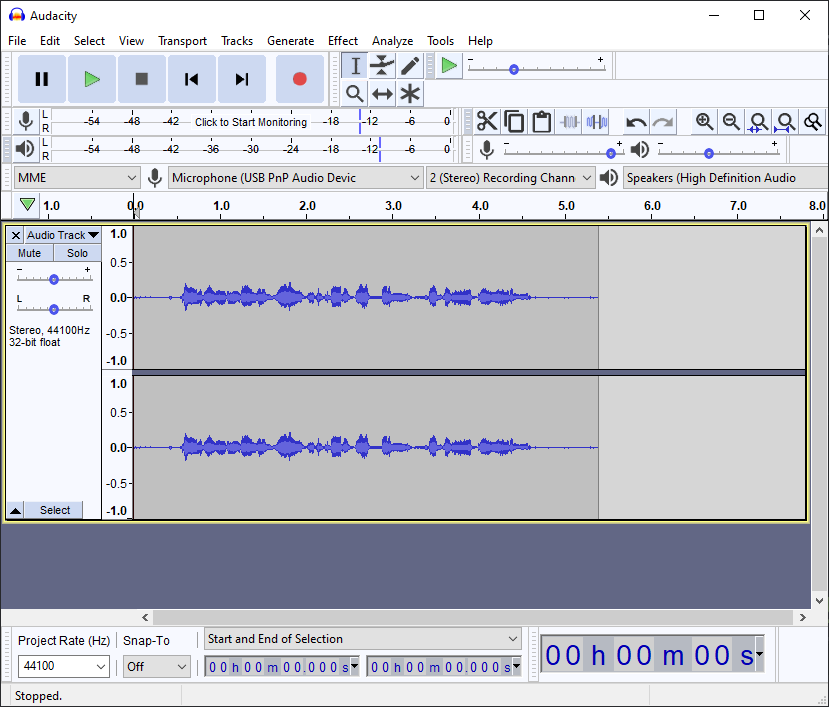
Task: Open the Analyze menu
Action: coord(392,41)
